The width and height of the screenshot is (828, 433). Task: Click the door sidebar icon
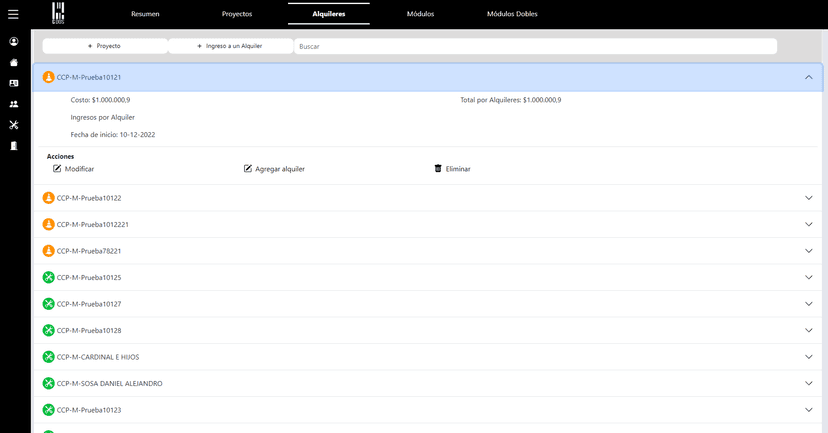click(x=14, y=146)
